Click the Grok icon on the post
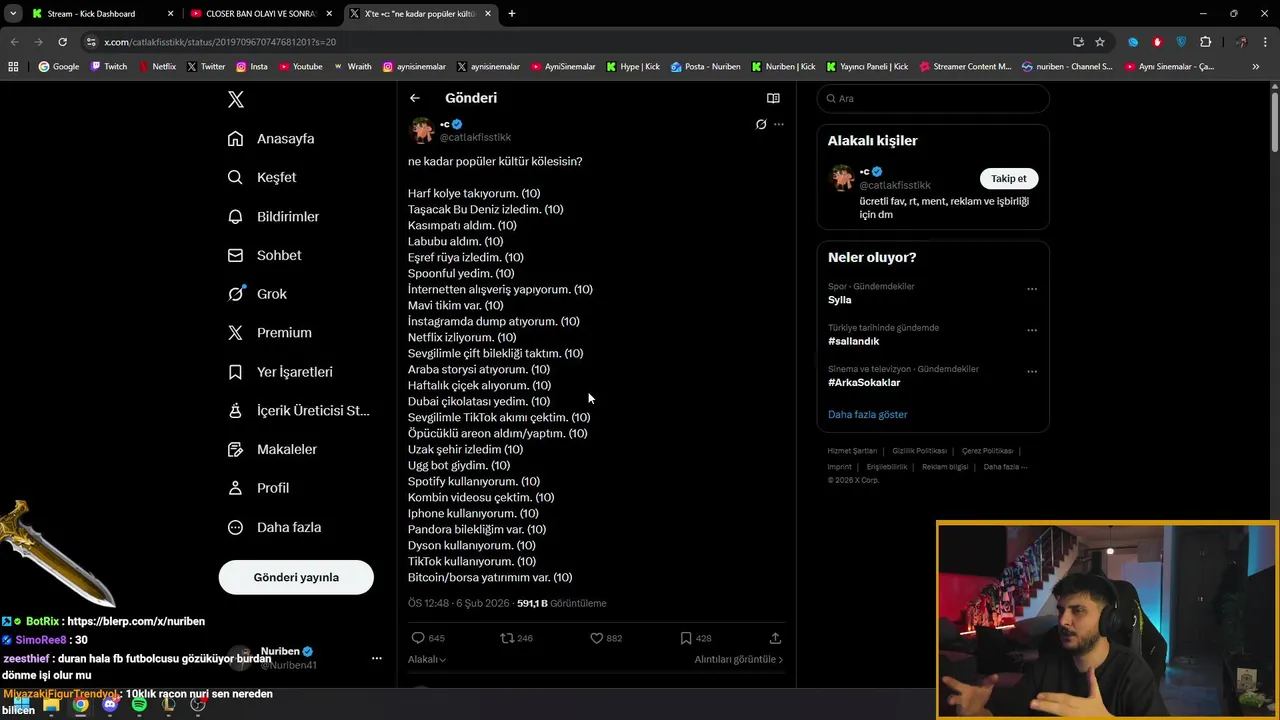The width and height of the screenshot is (1280, 720). point(761,124)
